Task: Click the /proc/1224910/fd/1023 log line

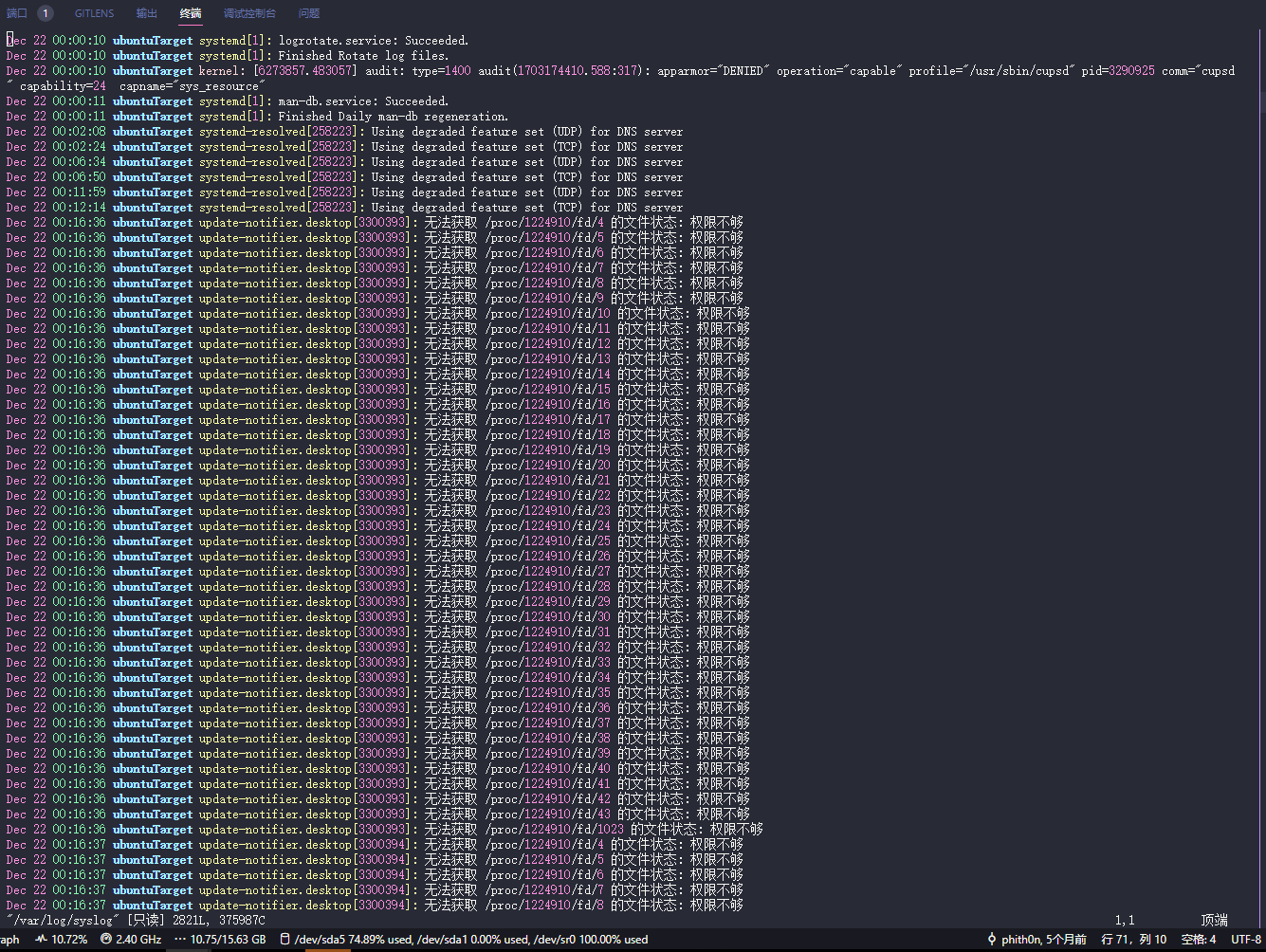Action: (x=384, y=830)
